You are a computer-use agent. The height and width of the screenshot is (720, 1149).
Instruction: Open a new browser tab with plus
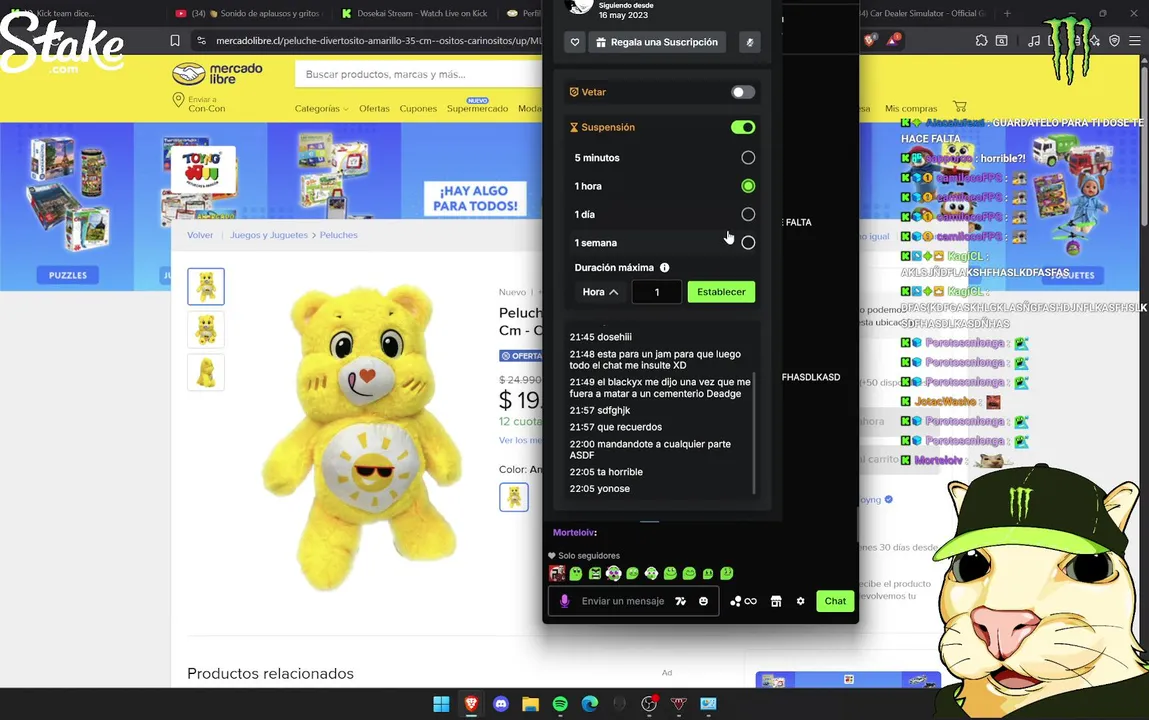(x=1008, y=13)
